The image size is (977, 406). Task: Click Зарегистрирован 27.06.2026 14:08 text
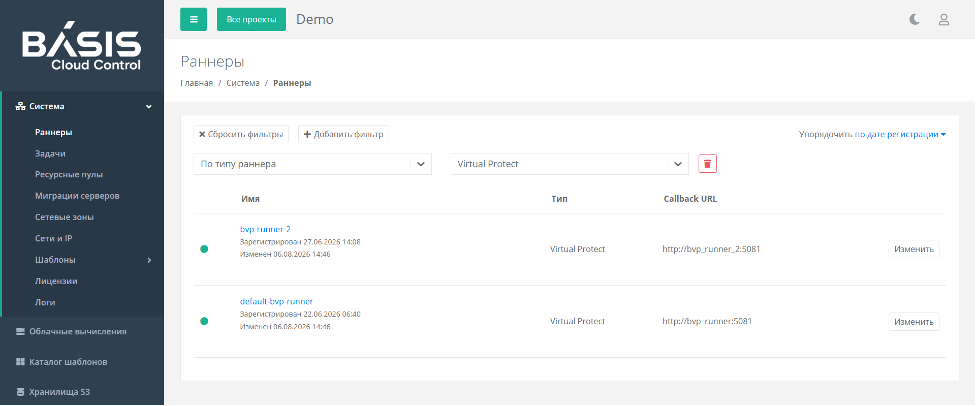tap(300, 242)
